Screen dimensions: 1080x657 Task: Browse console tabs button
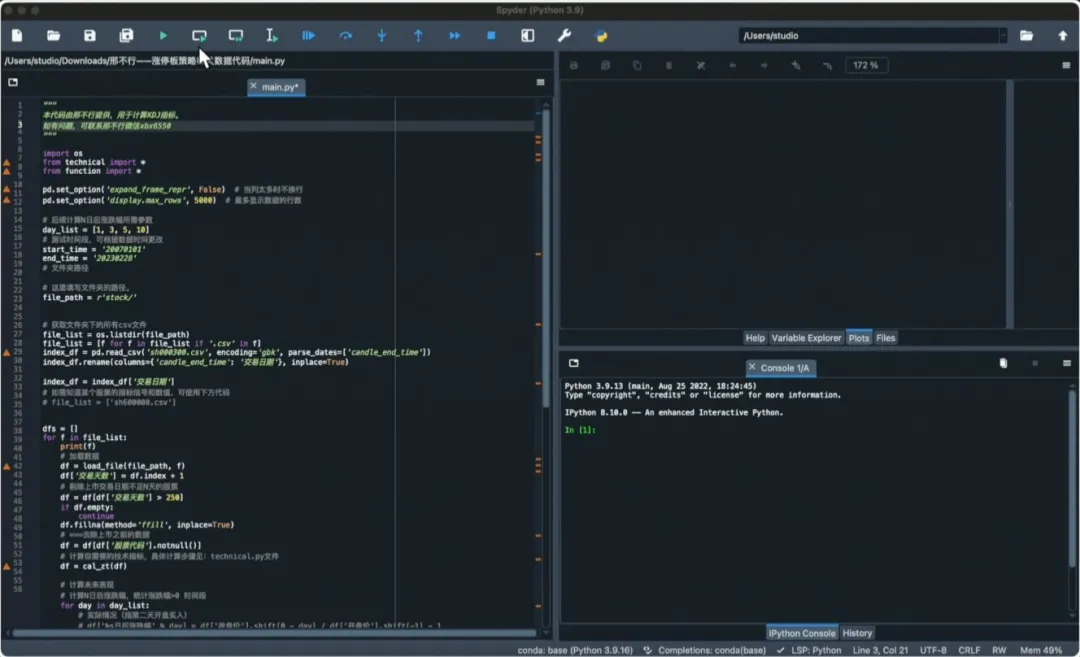click(x=574, y=363)
